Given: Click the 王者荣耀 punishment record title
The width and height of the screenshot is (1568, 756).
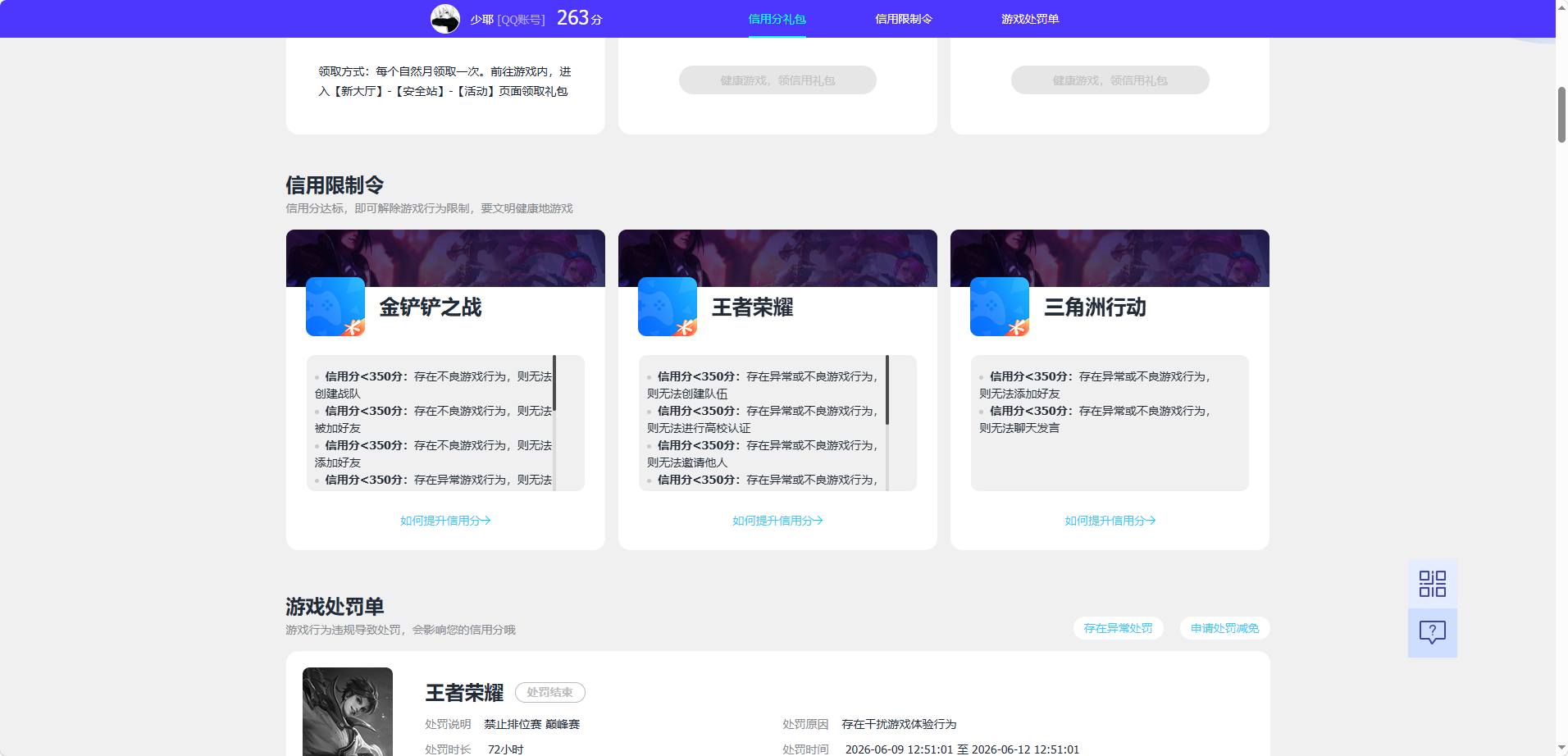Looking at the screenshot, I should tap(464, 693).
